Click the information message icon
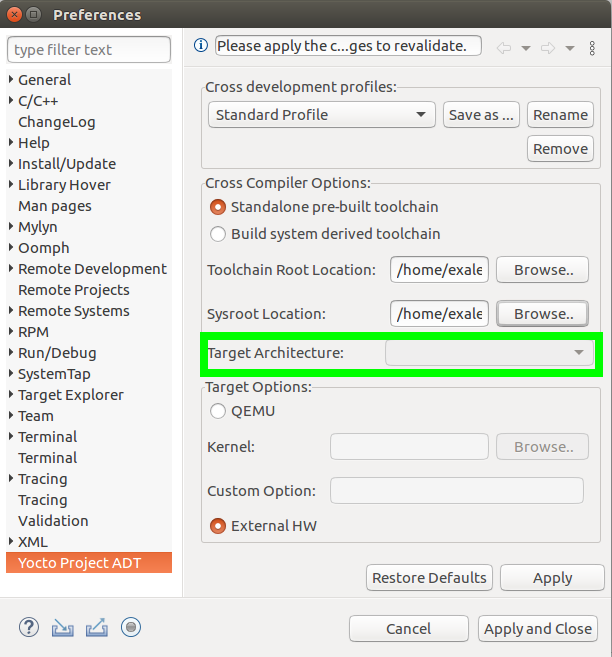 201,45
